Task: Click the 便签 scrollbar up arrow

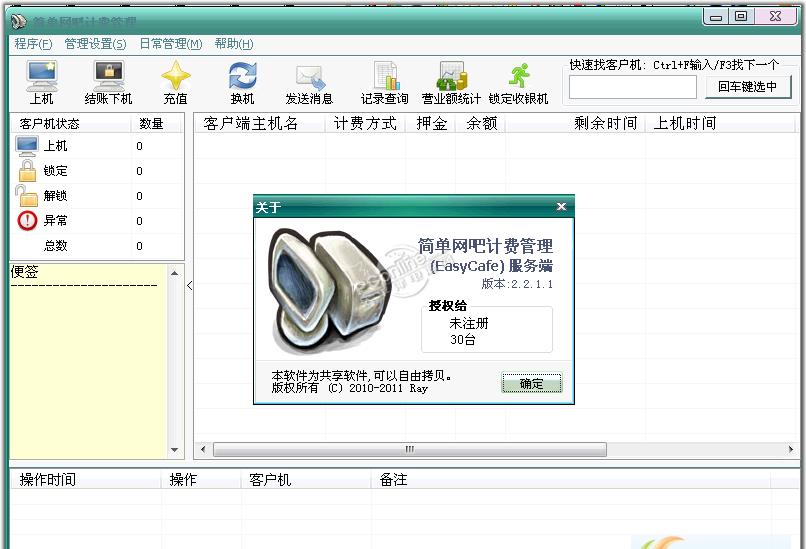Action: pyautogui.click(x=175, y=273)
